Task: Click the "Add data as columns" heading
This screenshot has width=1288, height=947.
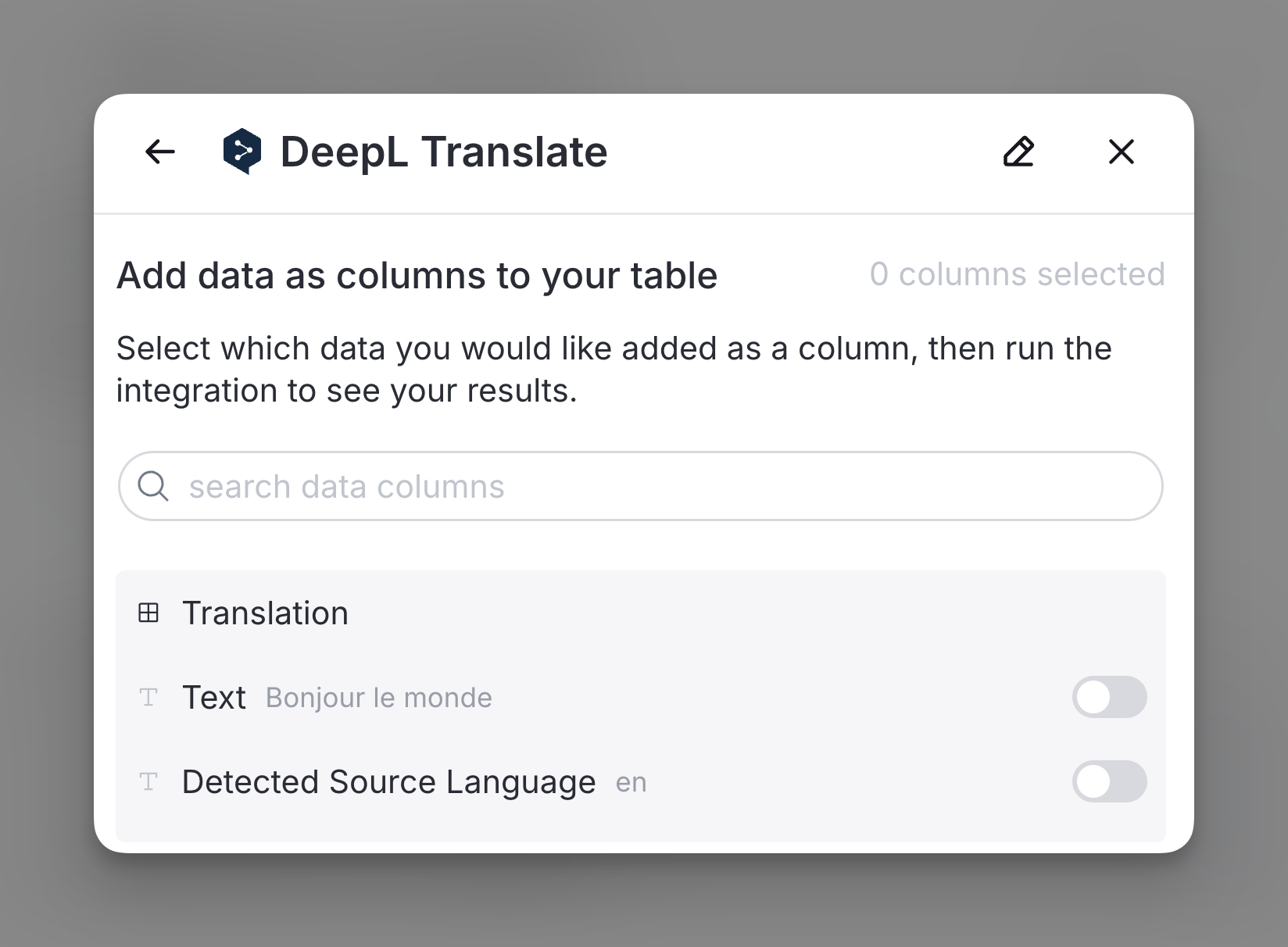Action: (x=417, y=276)
